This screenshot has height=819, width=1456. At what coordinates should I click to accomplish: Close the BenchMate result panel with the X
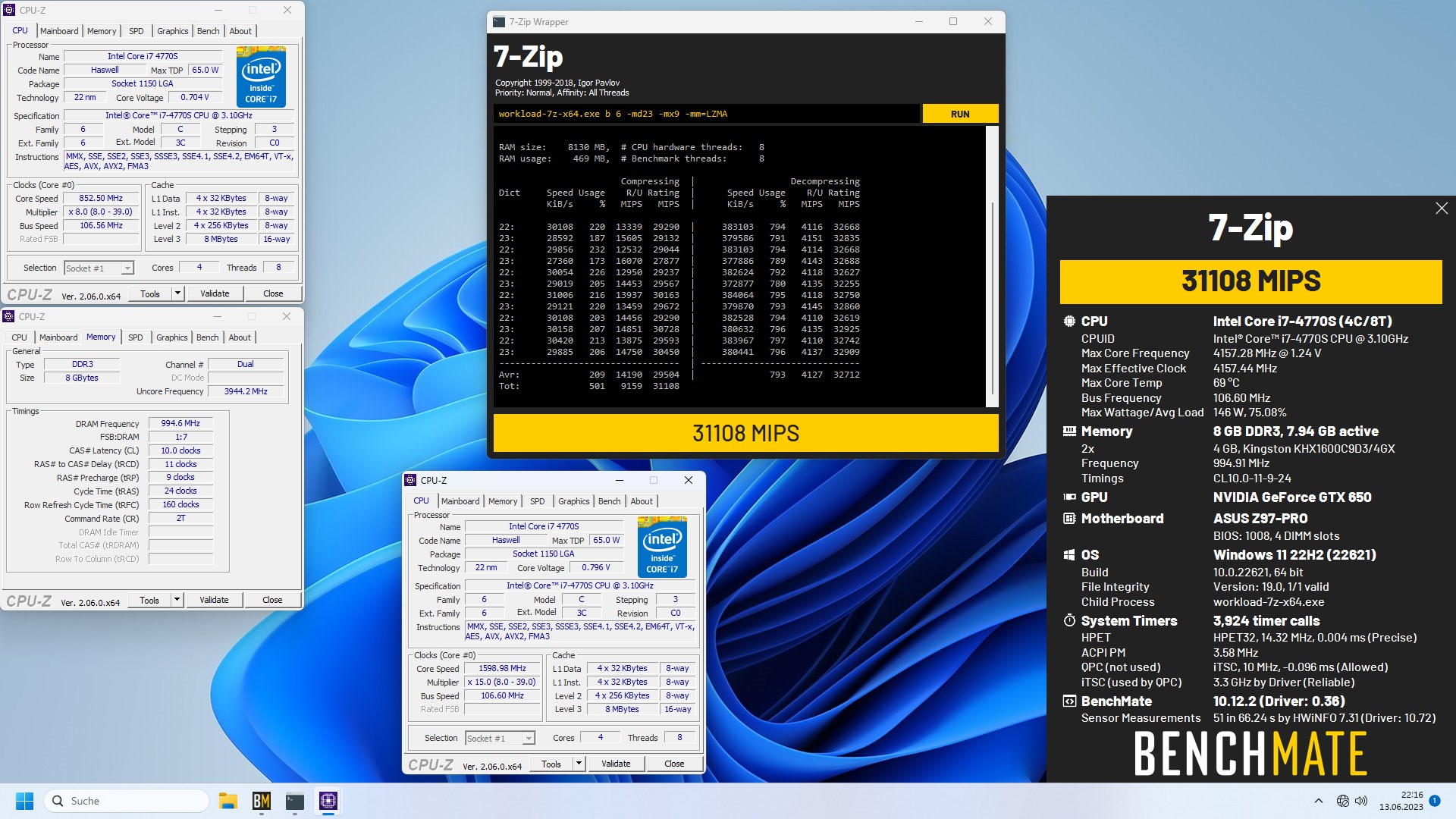[x=1442, y=208]
